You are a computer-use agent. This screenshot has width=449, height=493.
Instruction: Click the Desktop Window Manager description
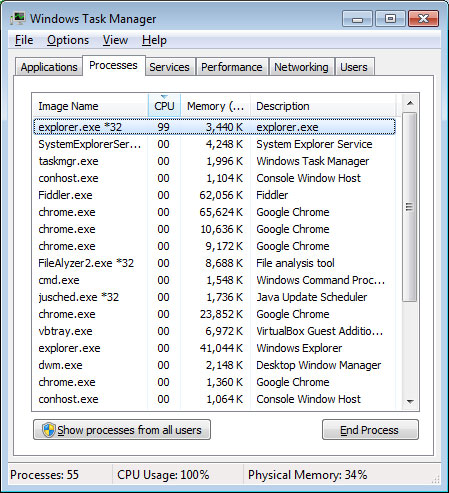(x=319, y=365)
